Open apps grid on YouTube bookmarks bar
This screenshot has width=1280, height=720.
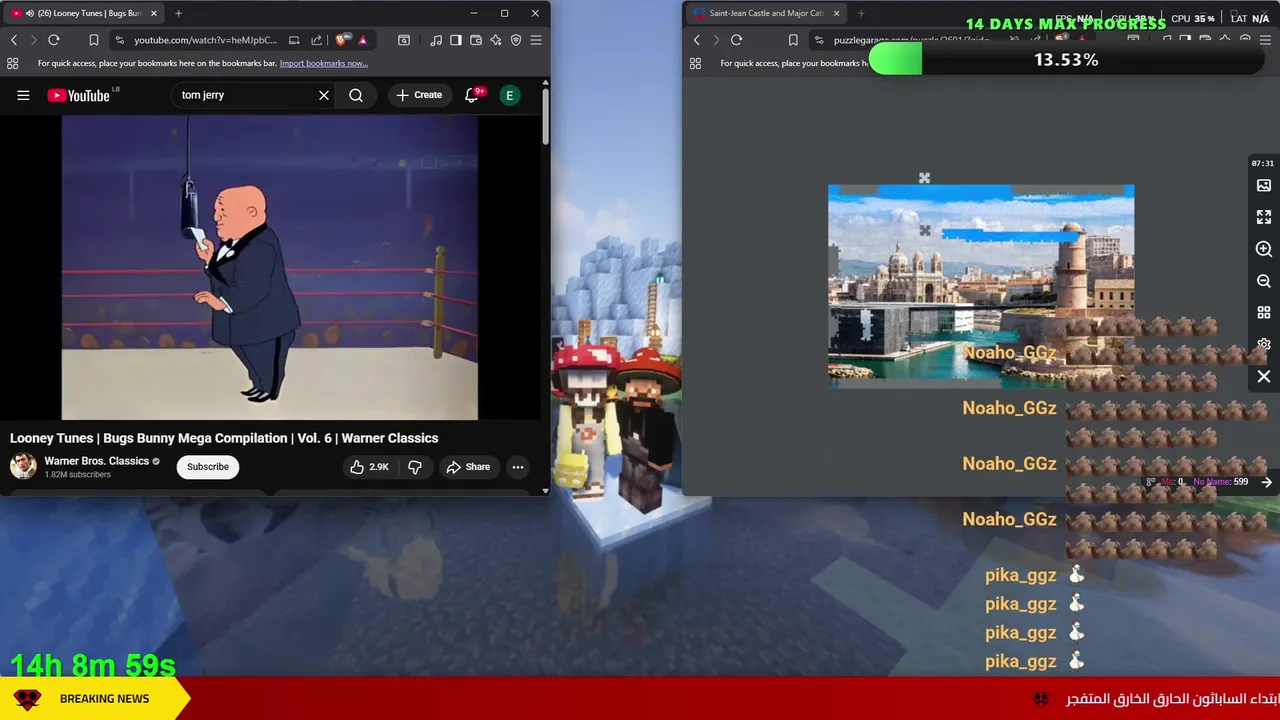coord(12,63)
